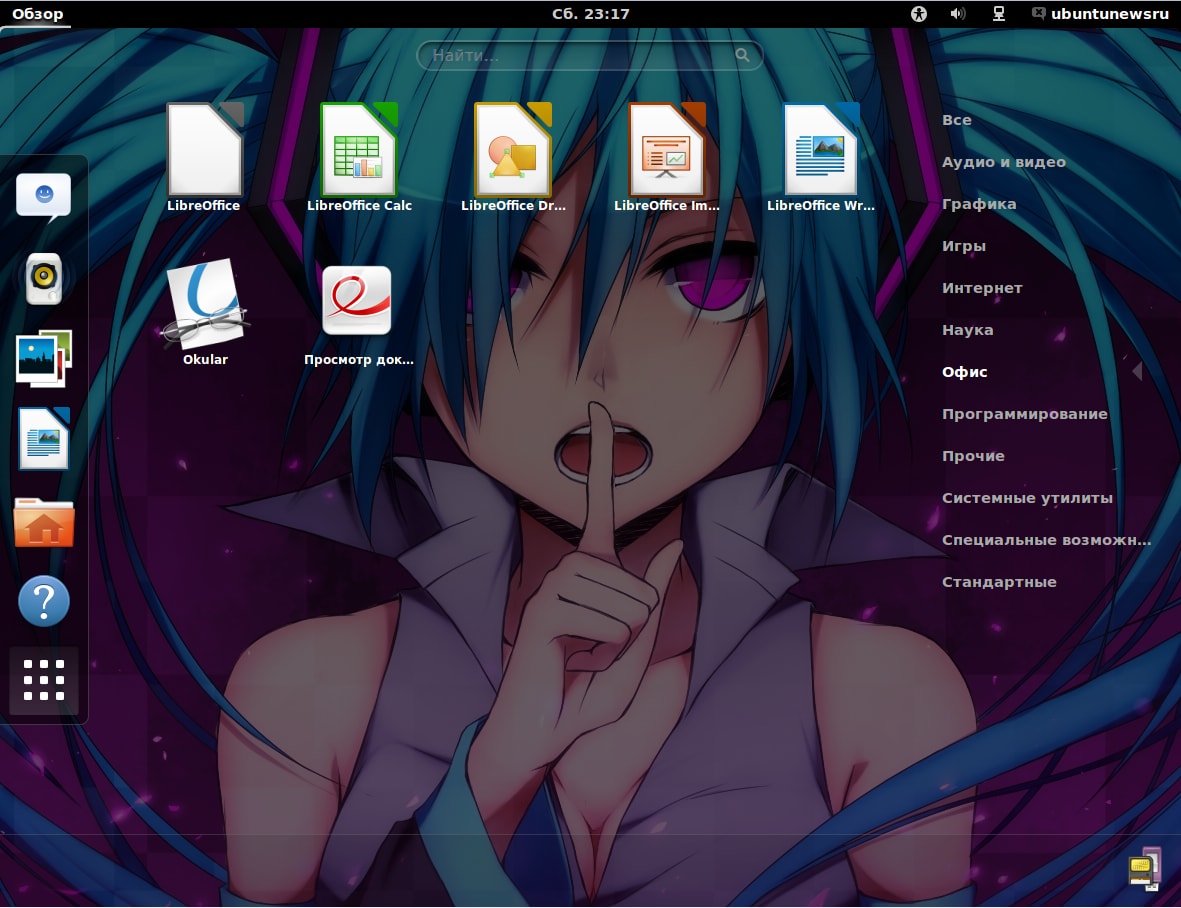
Task: Click the right-edge category scroll arrow
Action: coord(1138,370)
